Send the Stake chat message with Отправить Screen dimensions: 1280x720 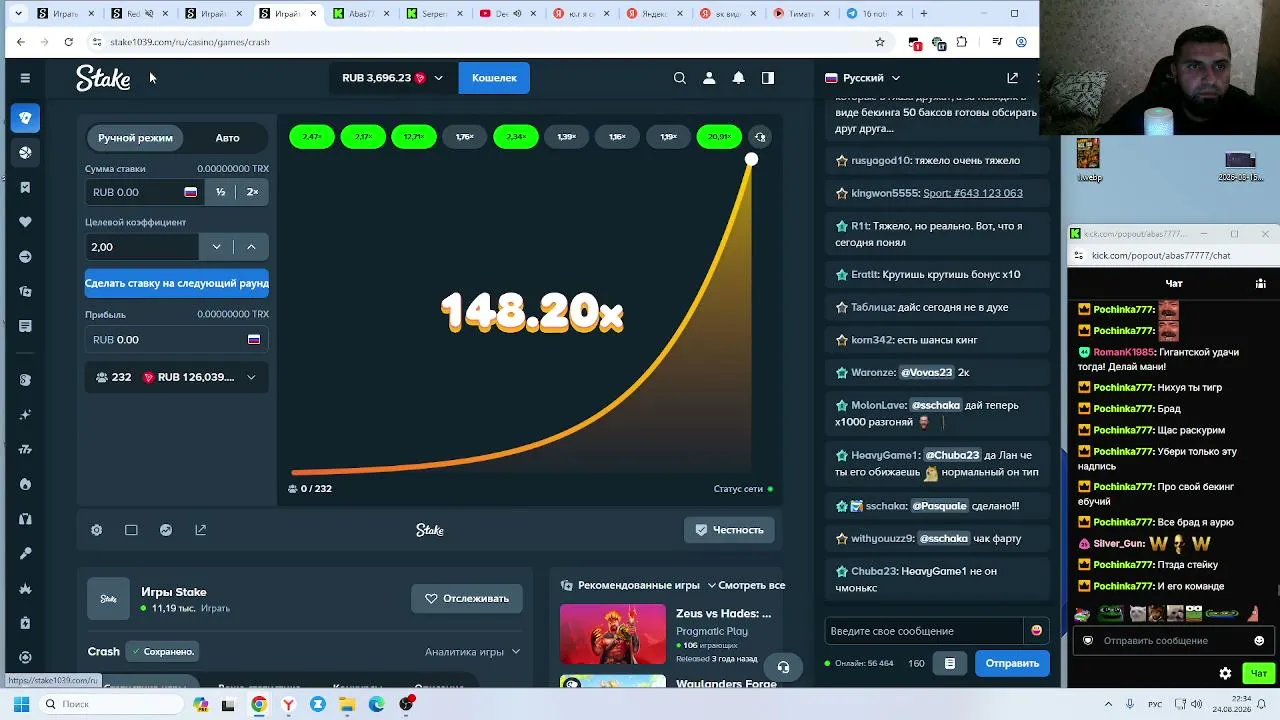[x=1012, y=663]
